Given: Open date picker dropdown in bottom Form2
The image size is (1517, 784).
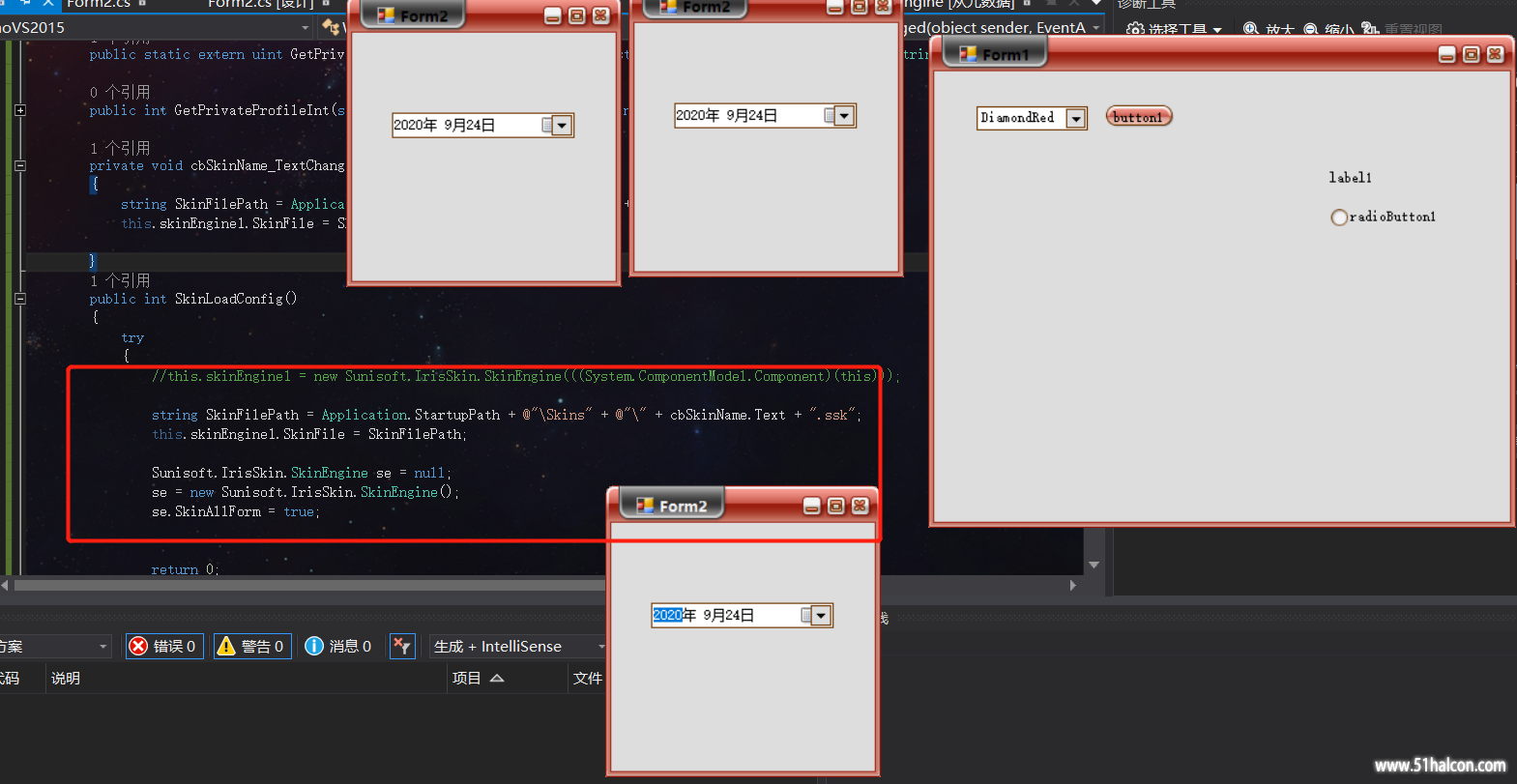Looking at the screenshot, I should coord(821,615).
